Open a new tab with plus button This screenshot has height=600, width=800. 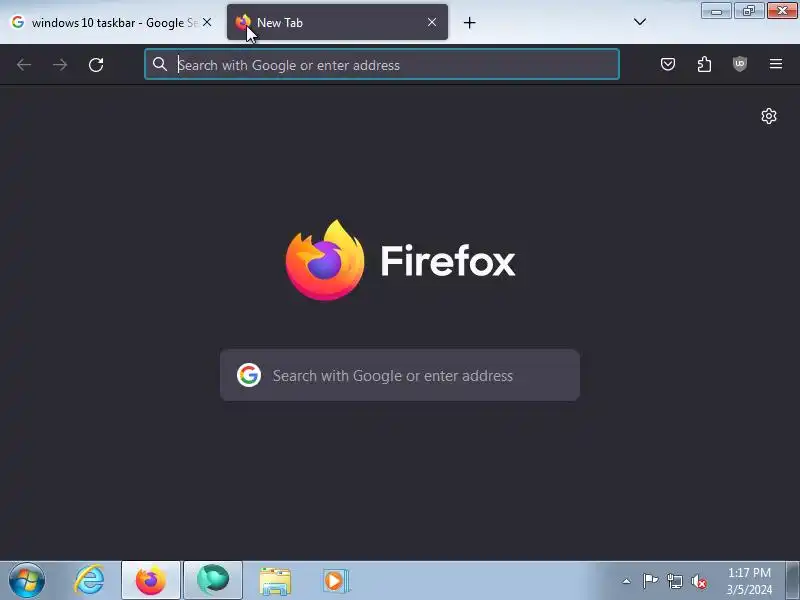click(469, 22)
